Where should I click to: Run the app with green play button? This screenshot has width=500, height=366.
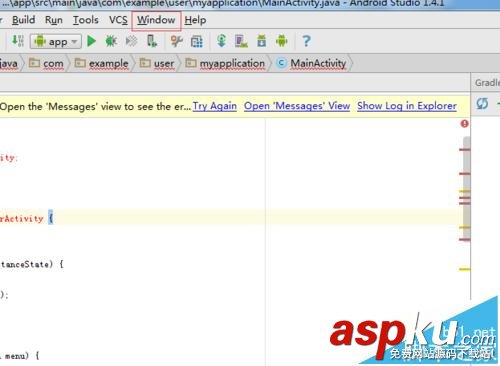[x=91, y=41]
